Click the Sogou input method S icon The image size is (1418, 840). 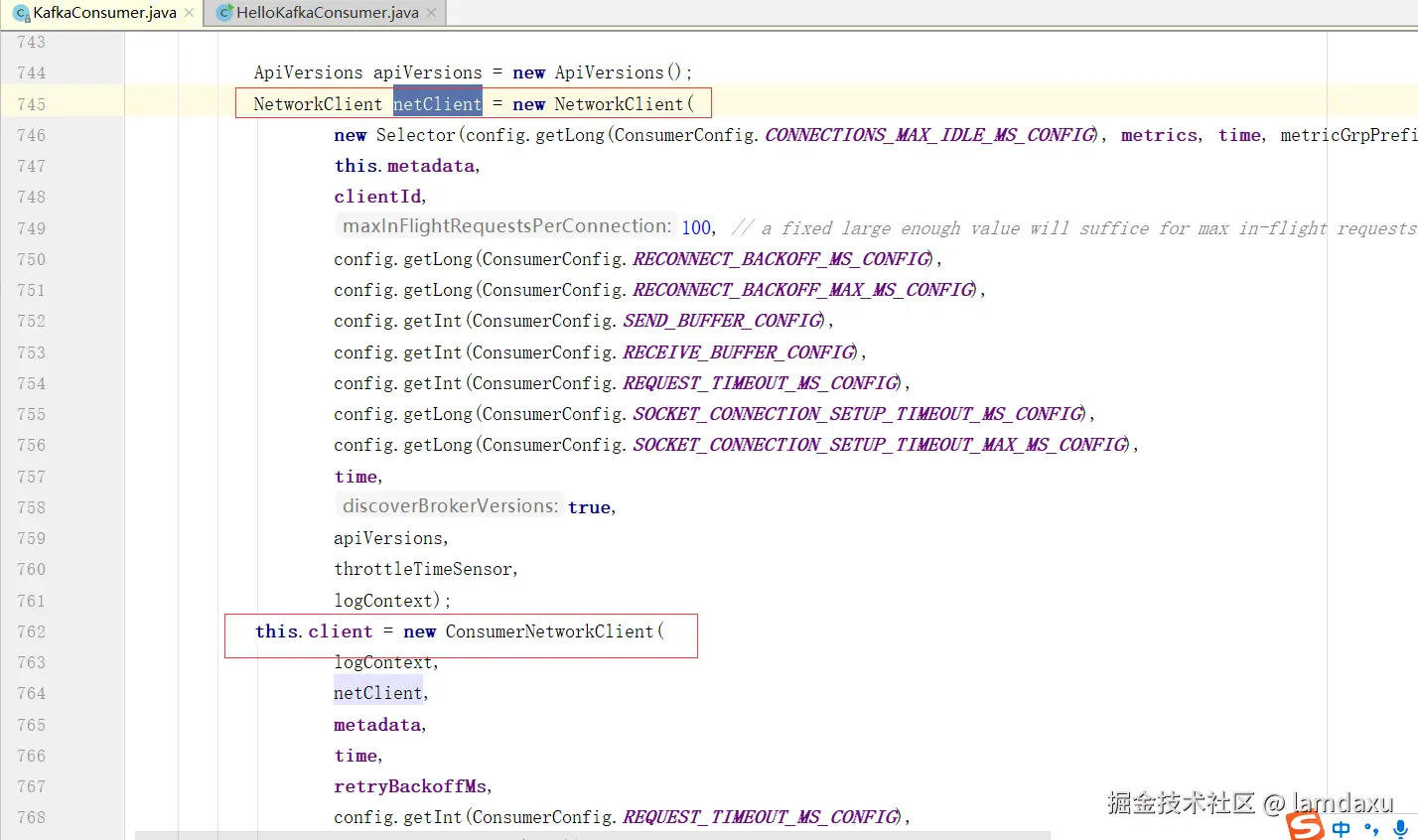[x=1305, y=826]
